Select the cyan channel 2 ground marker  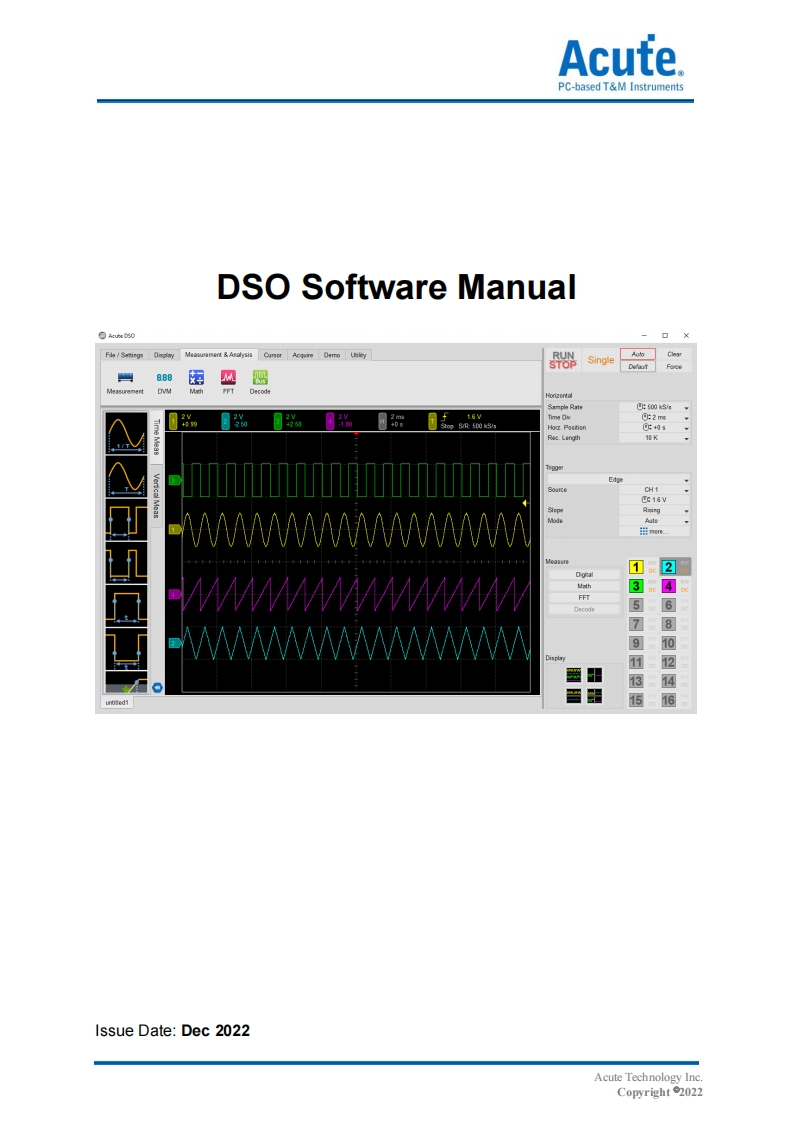(175, 643)
